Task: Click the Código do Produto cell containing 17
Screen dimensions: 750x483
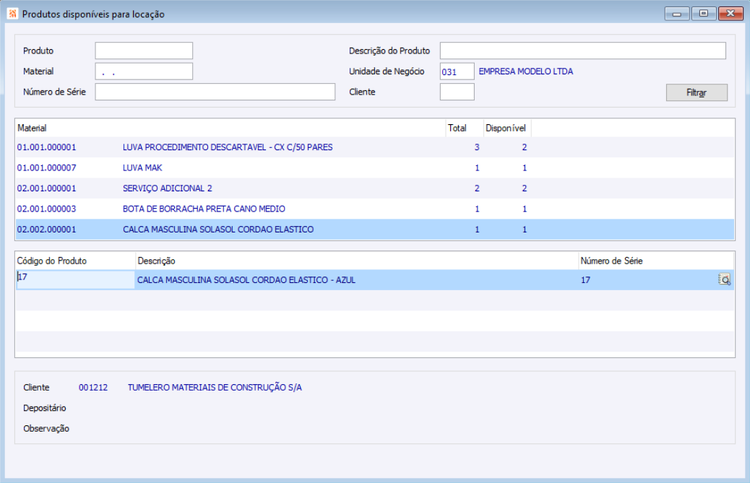Action: (x=76, y=280)
